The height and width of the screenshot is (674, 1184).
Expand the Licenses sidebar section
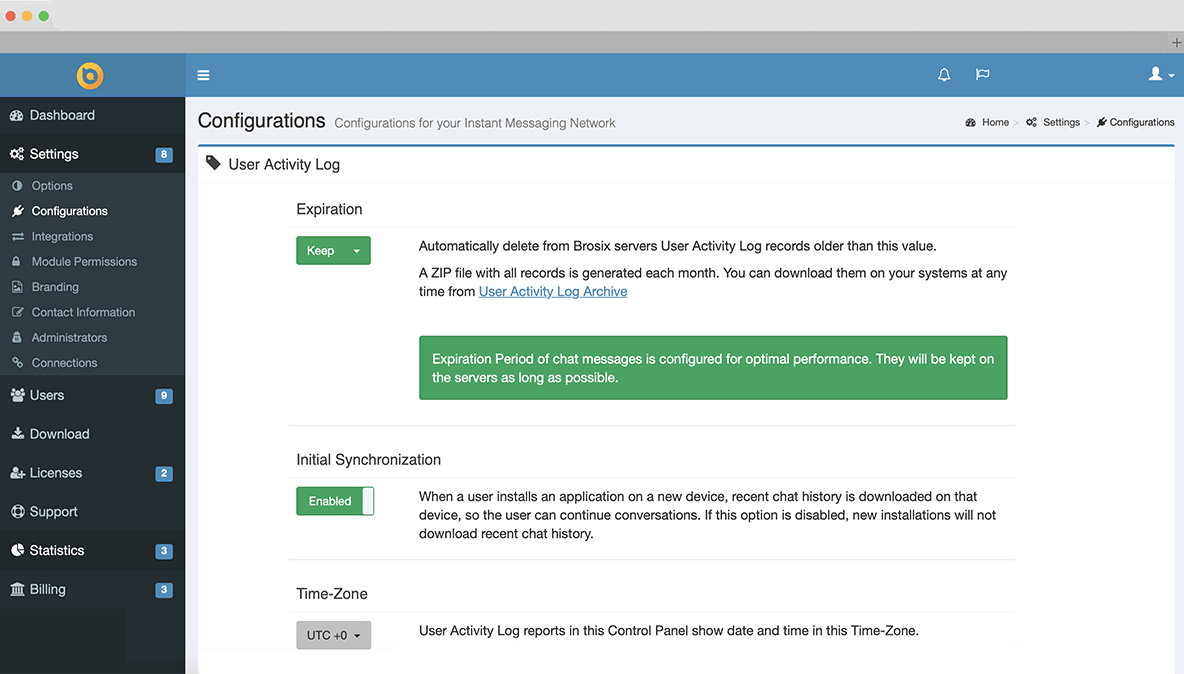coord(92,472)
